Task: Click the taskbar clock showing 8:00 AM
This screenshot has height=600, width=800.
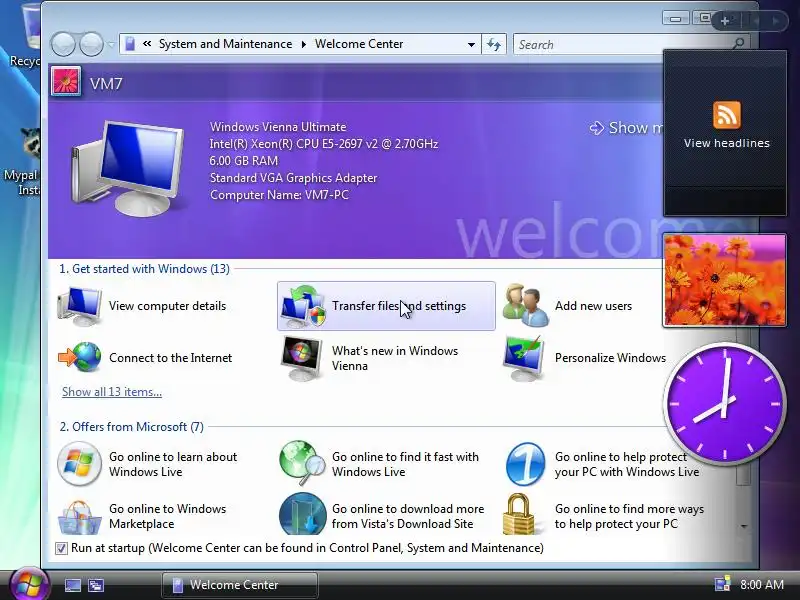Action: [x=762, y=585]
